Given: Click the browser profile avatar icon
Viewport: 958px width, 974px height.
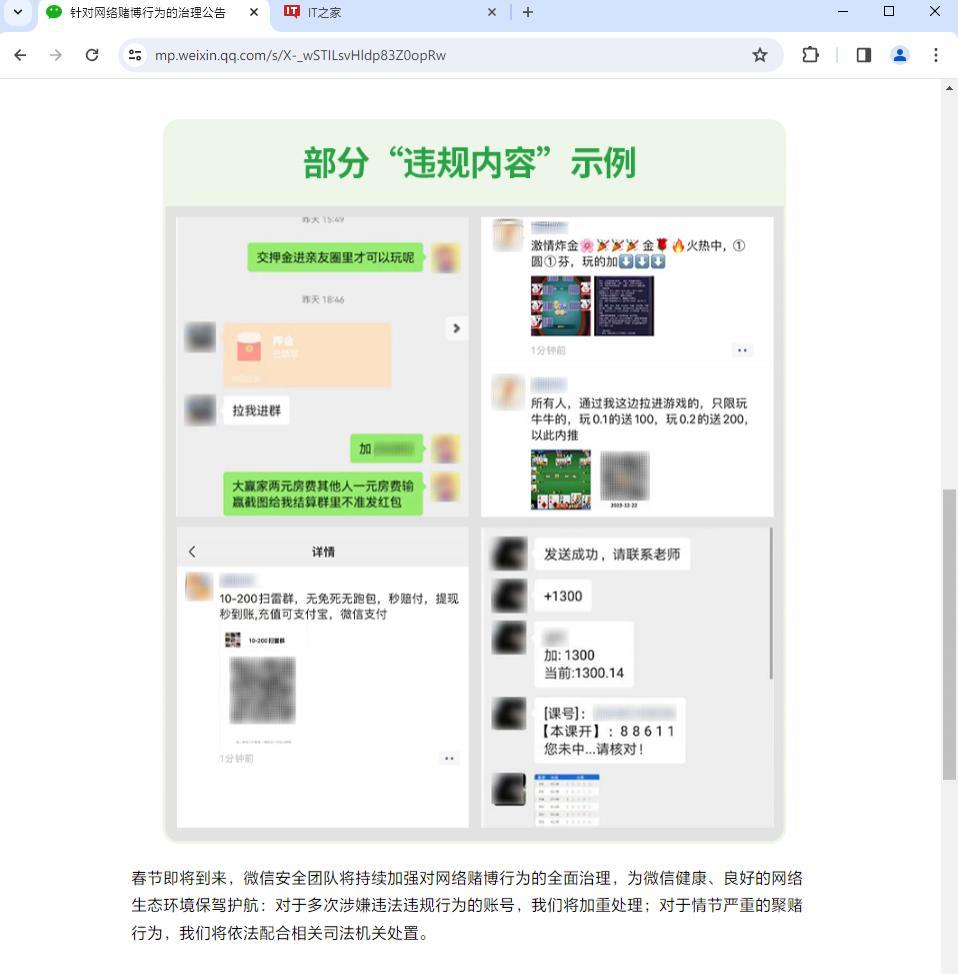Looking at the screenshot, I should (899, 55).
